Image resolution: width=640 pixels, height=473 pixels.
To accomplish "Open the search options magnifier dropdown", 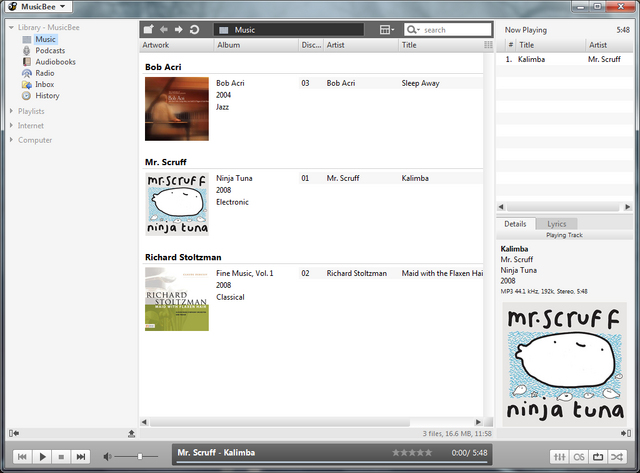I will click(413, 30).
